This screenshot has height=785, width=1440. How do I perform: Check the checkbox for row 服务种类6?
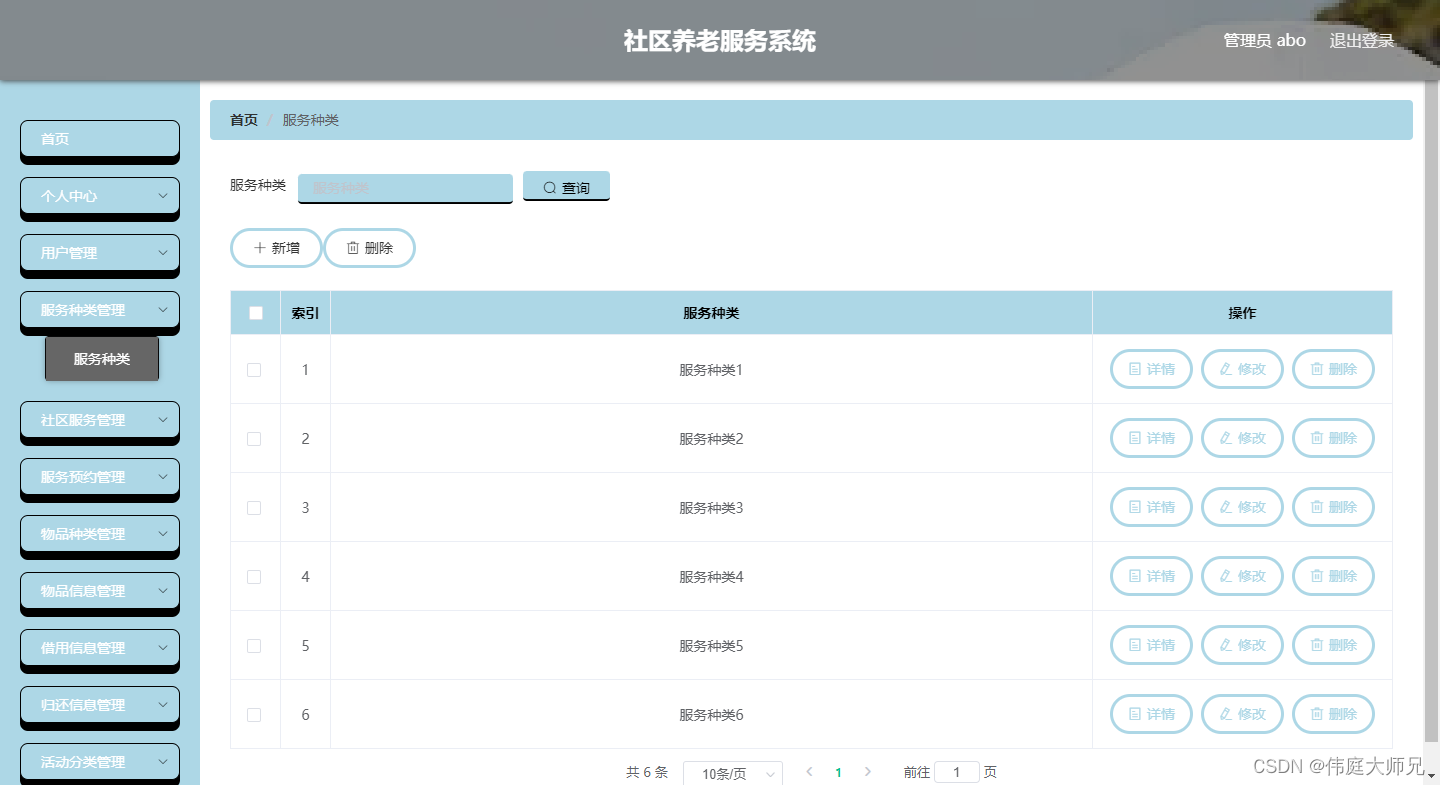[x=254, y=715]
